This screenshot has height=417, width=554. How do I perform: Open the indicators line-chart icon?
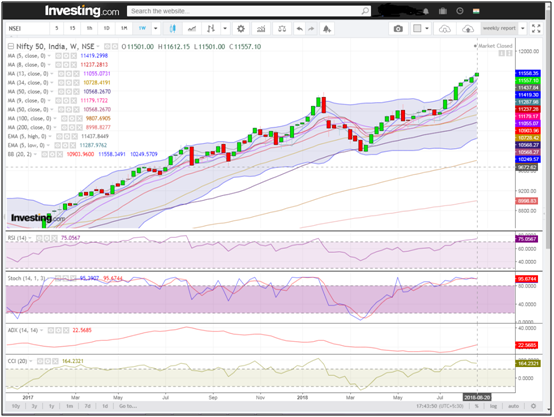192,29
